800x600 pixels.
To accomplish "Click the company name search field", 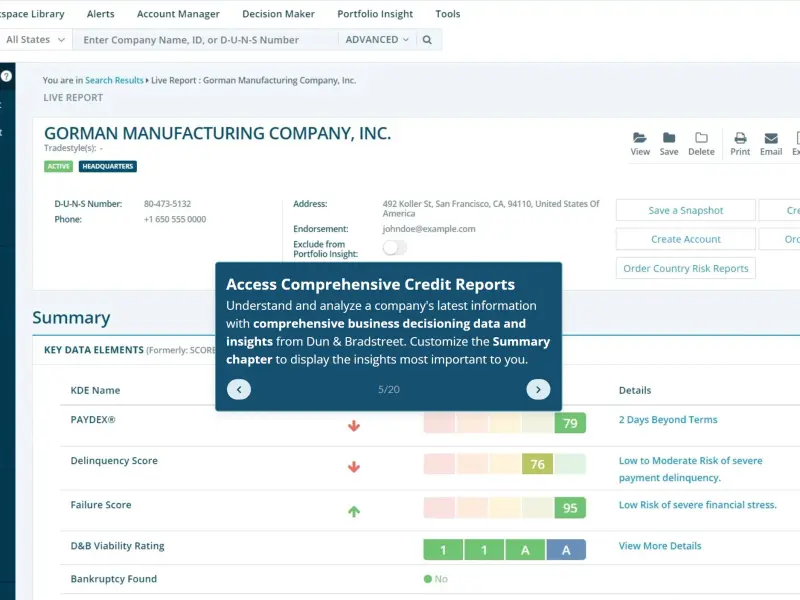I will (x=205, y=40).
